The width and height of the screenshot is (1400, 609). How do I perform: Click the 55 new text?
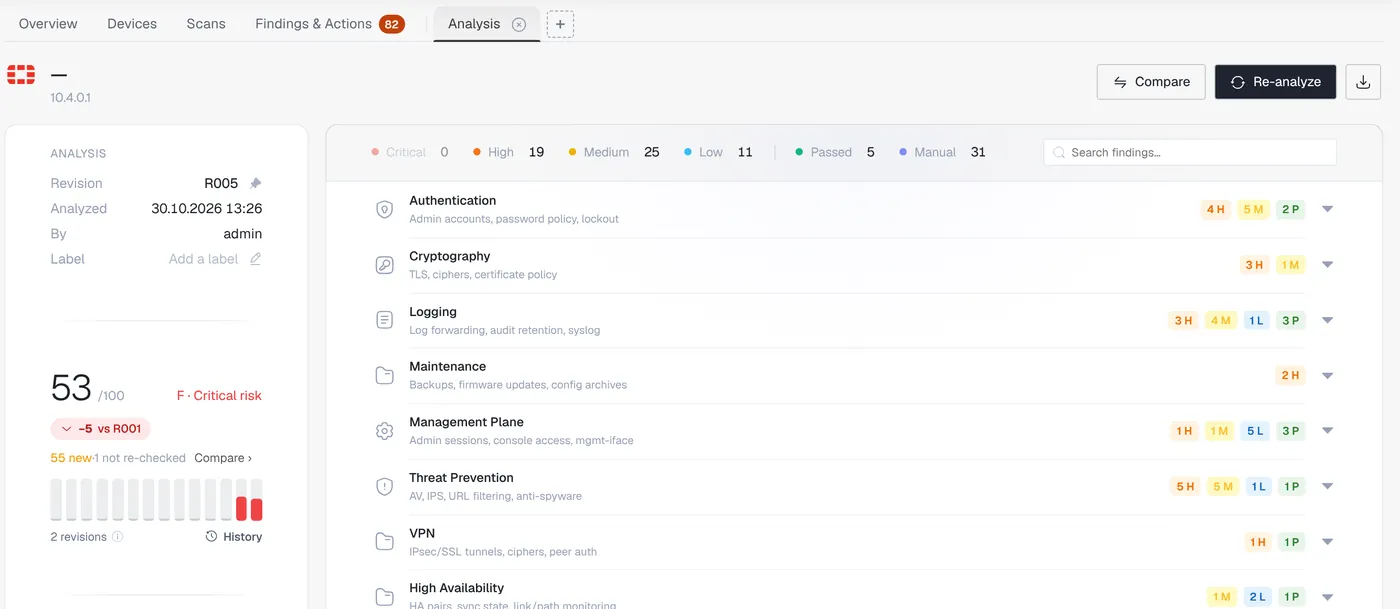[71, 458]
